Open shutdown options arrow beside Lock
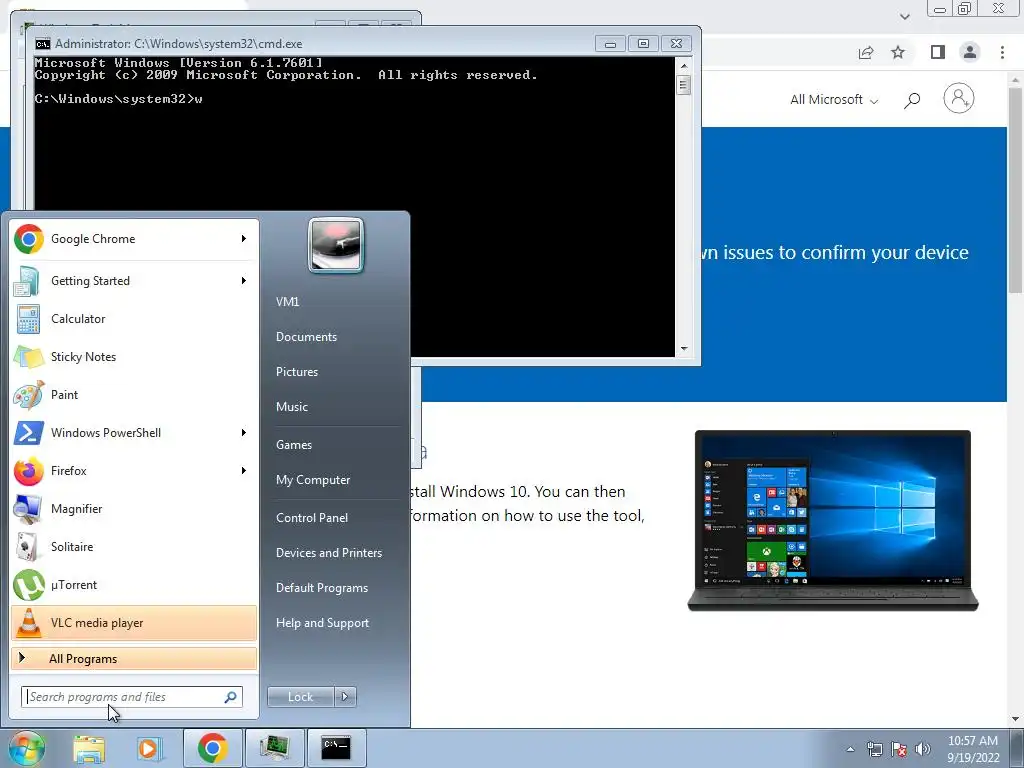1024x768 pixels. tap(345, 697)
